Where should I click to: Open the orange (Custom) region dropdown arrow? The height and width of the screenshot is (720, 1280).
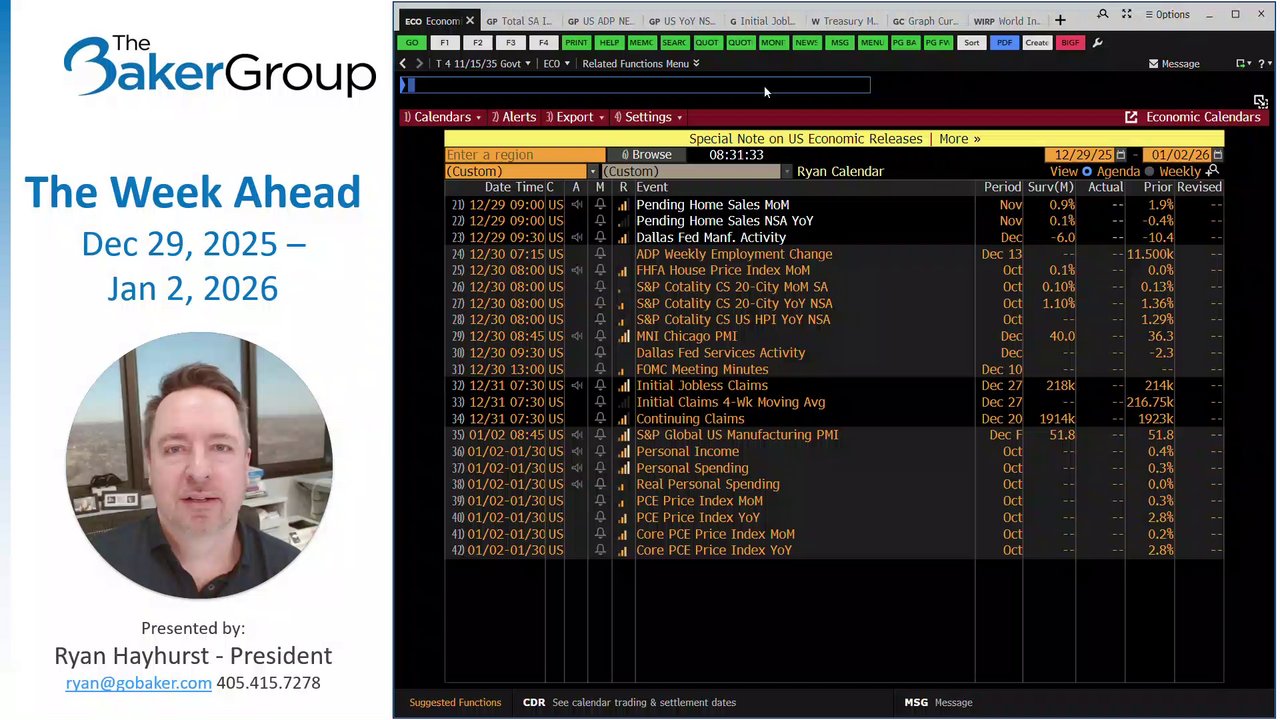(x=593, y=172)
